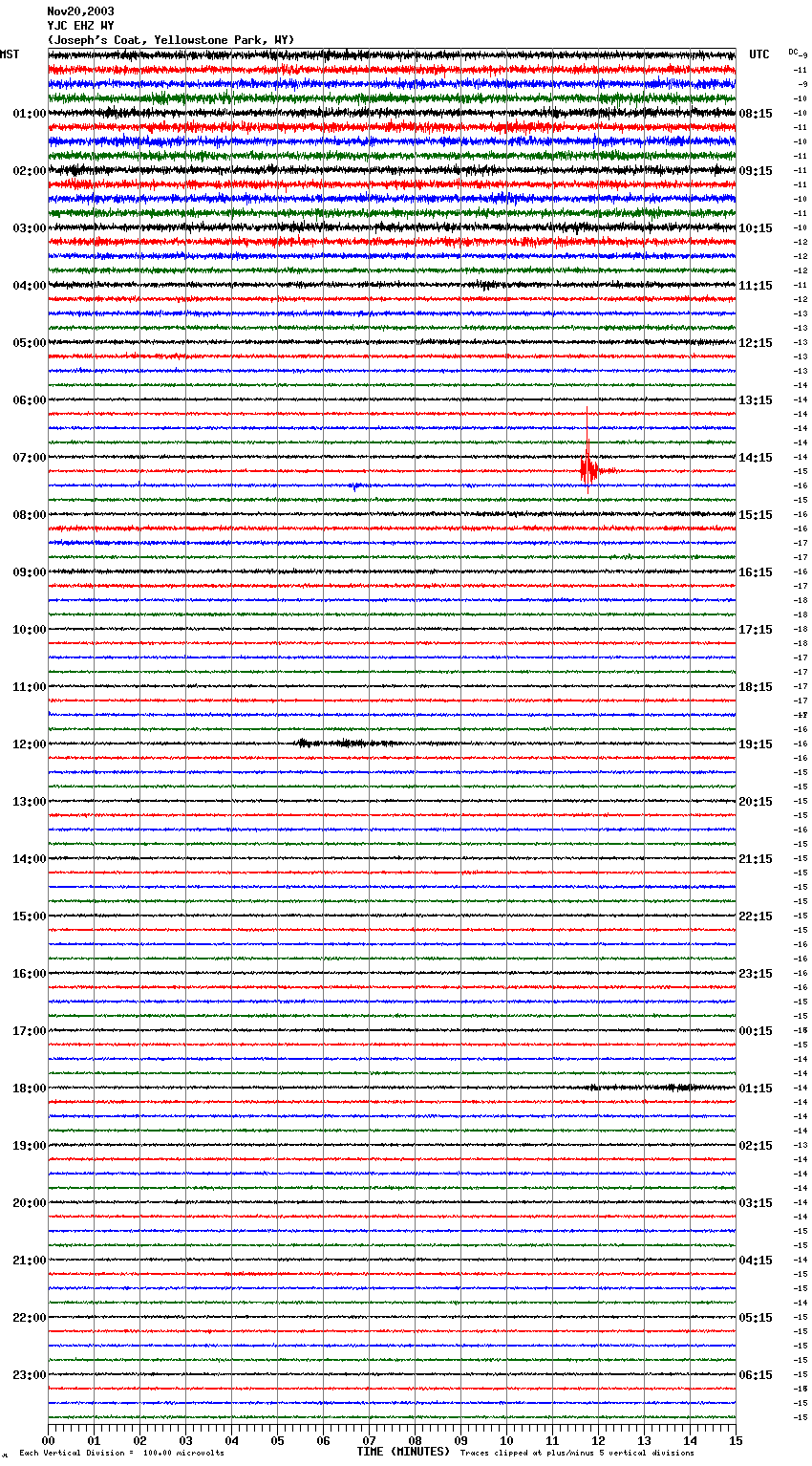
Task: Click the 10 minute label on the bottom axis
Action: [506, 1440]
